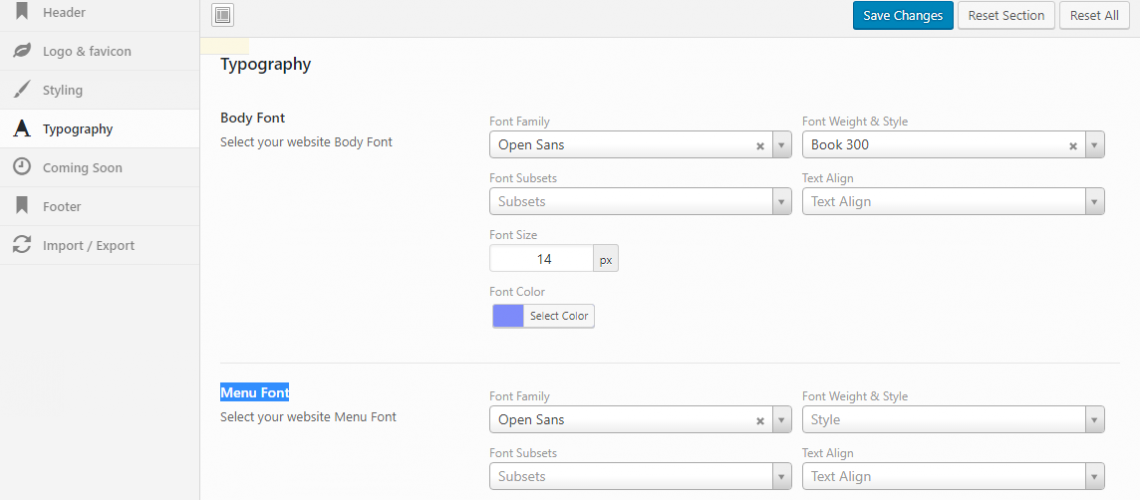The height and width of the screenshot is (500, 1140).
Task: Open Menu Font Weight & Style dropdown
Action: click(953, 419)
